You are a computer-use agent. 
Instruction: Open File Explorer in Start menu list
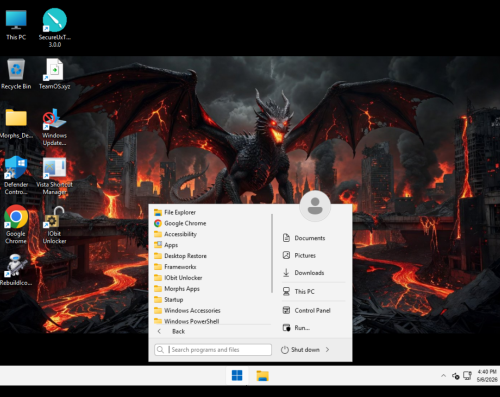tap(212, 212)
